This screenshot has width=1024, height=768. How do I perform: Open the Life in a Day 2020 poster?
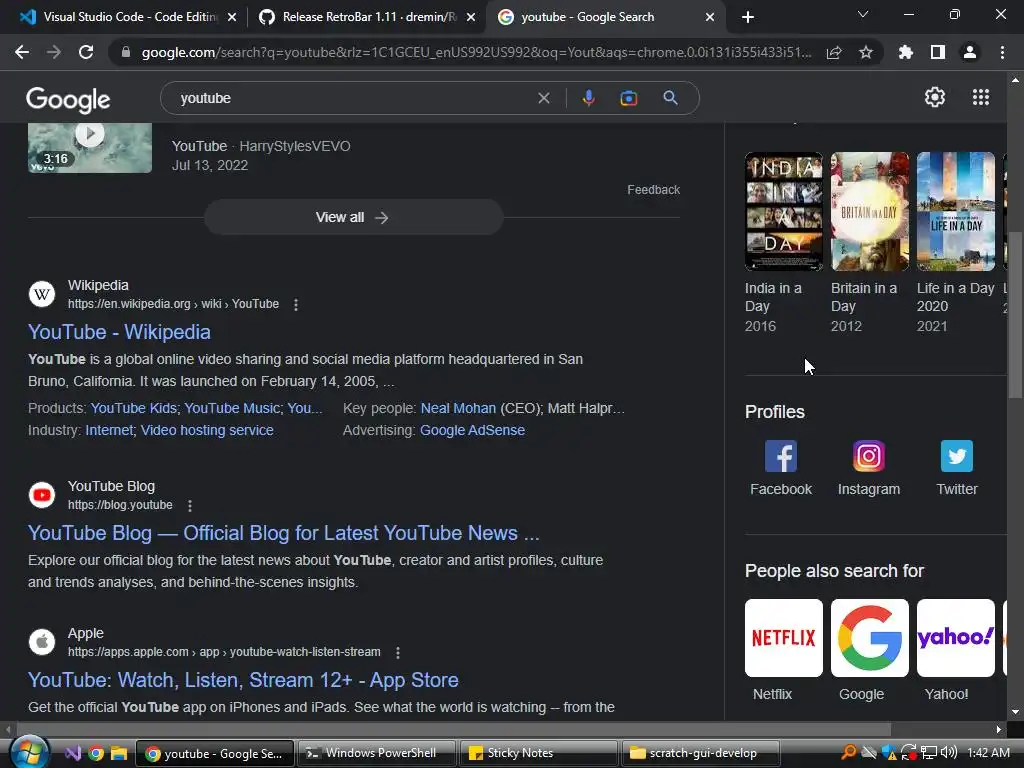pos(956,211)
